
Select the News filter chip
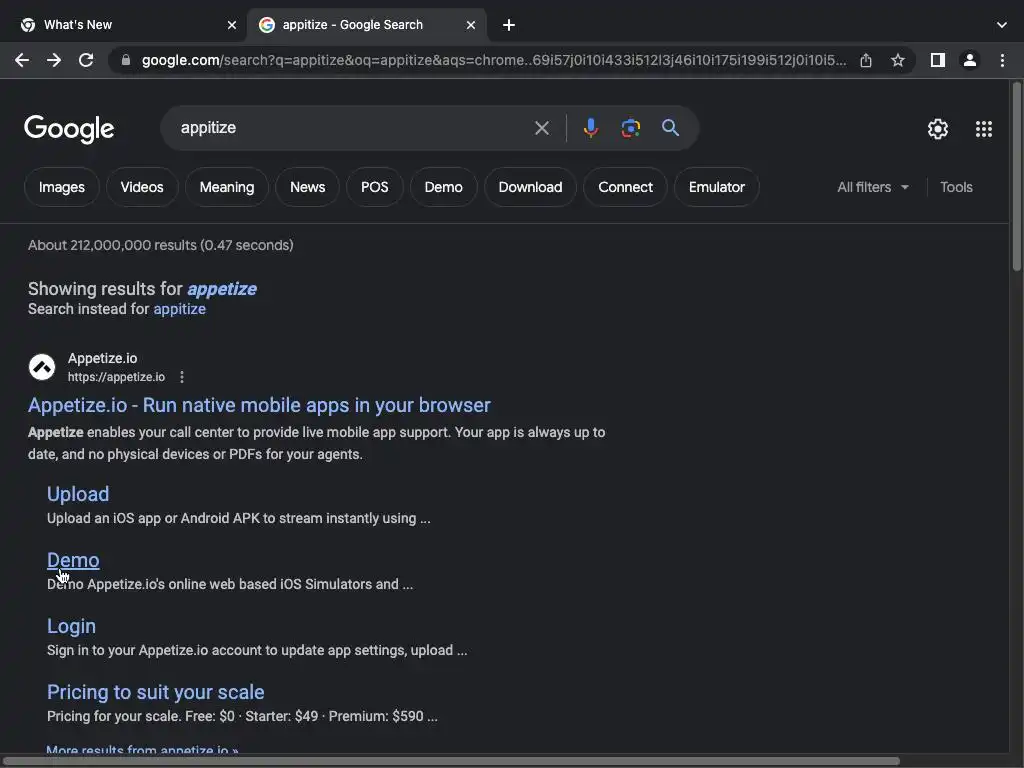click(x=308, y=187)
